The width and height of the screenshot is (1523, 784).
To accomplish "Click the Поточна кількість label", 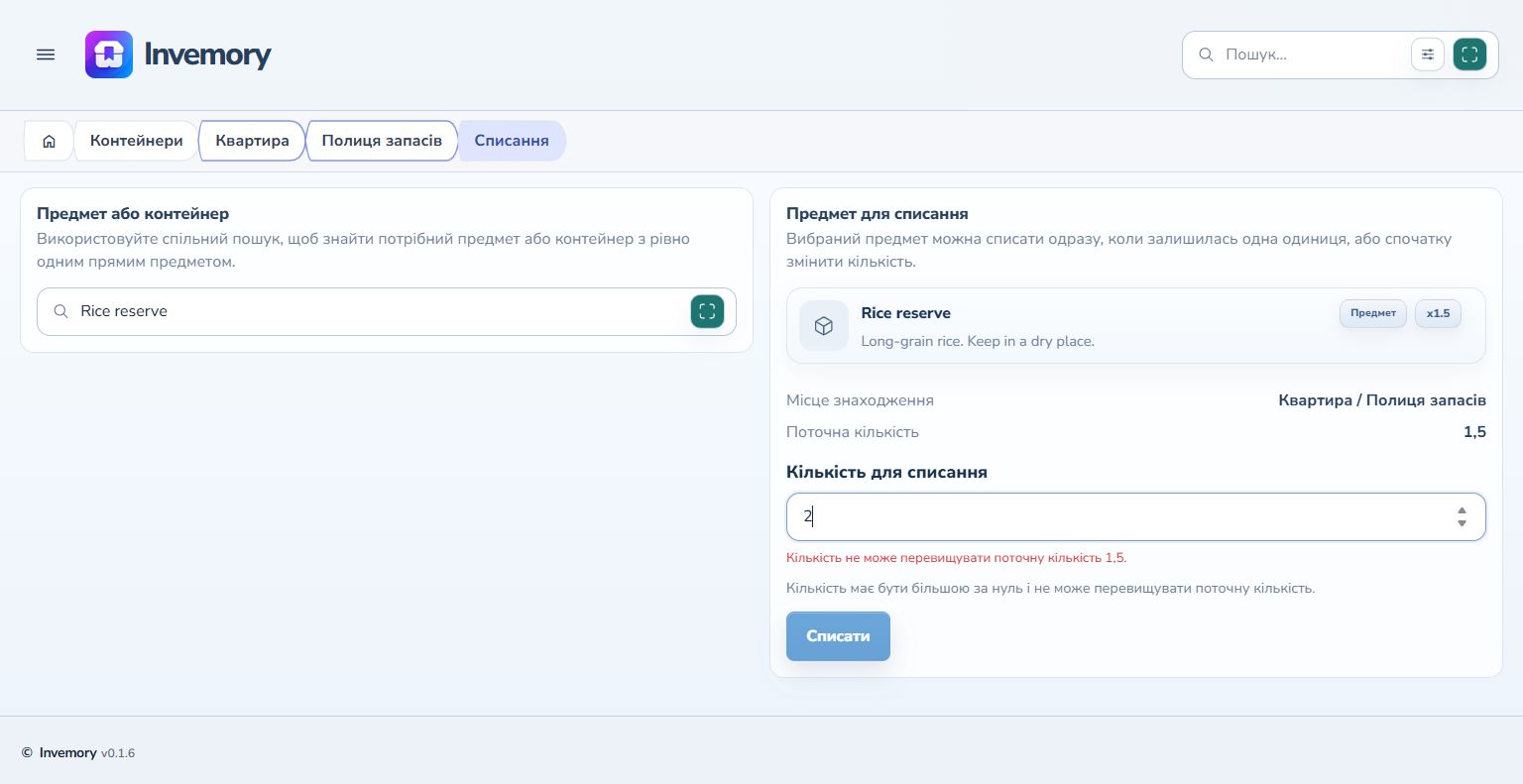I will (852, 432).
